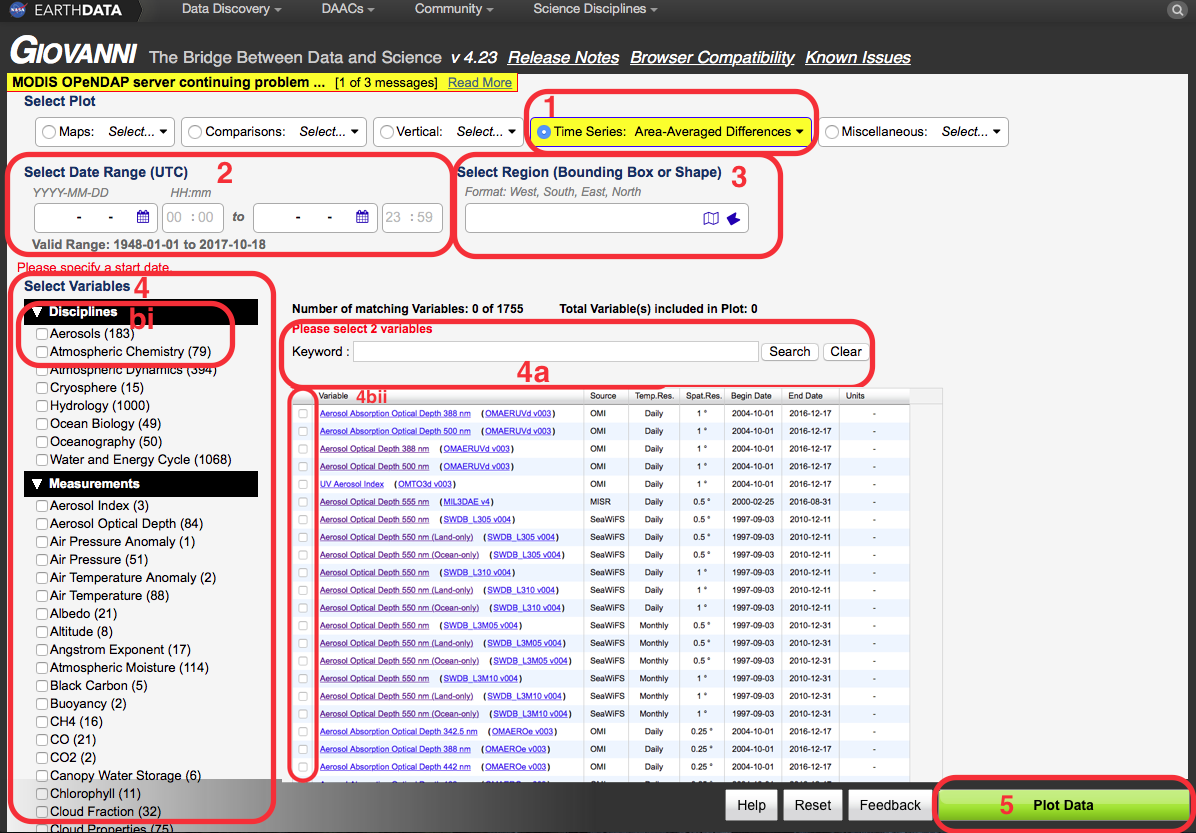Screen dimensions: 1196x833
Task: Select the Vertical plot radio button
Action: pos(387,132)
